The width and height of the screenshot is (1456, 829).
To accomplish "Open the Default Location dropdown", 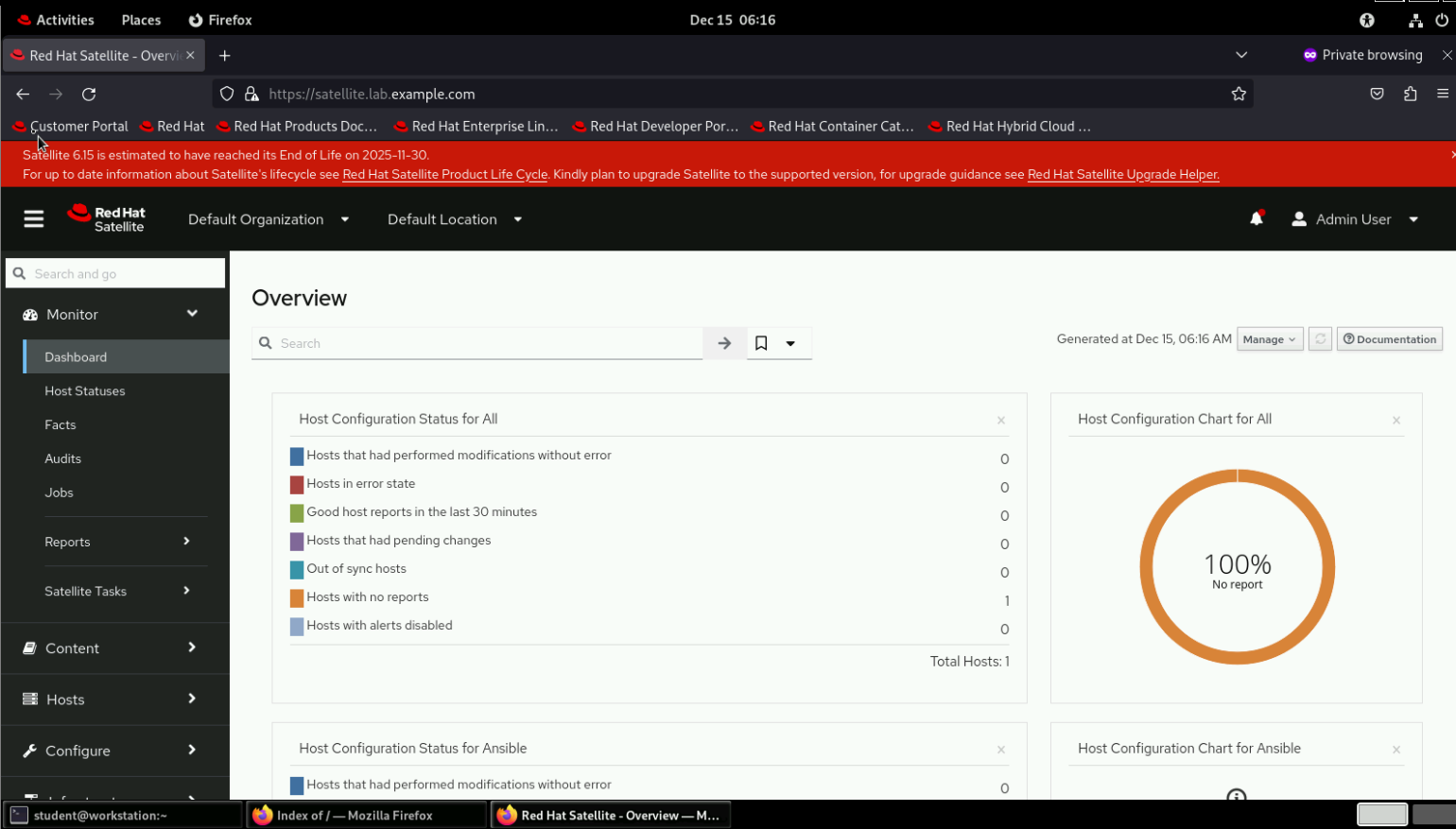I will [x=455, y=219].
